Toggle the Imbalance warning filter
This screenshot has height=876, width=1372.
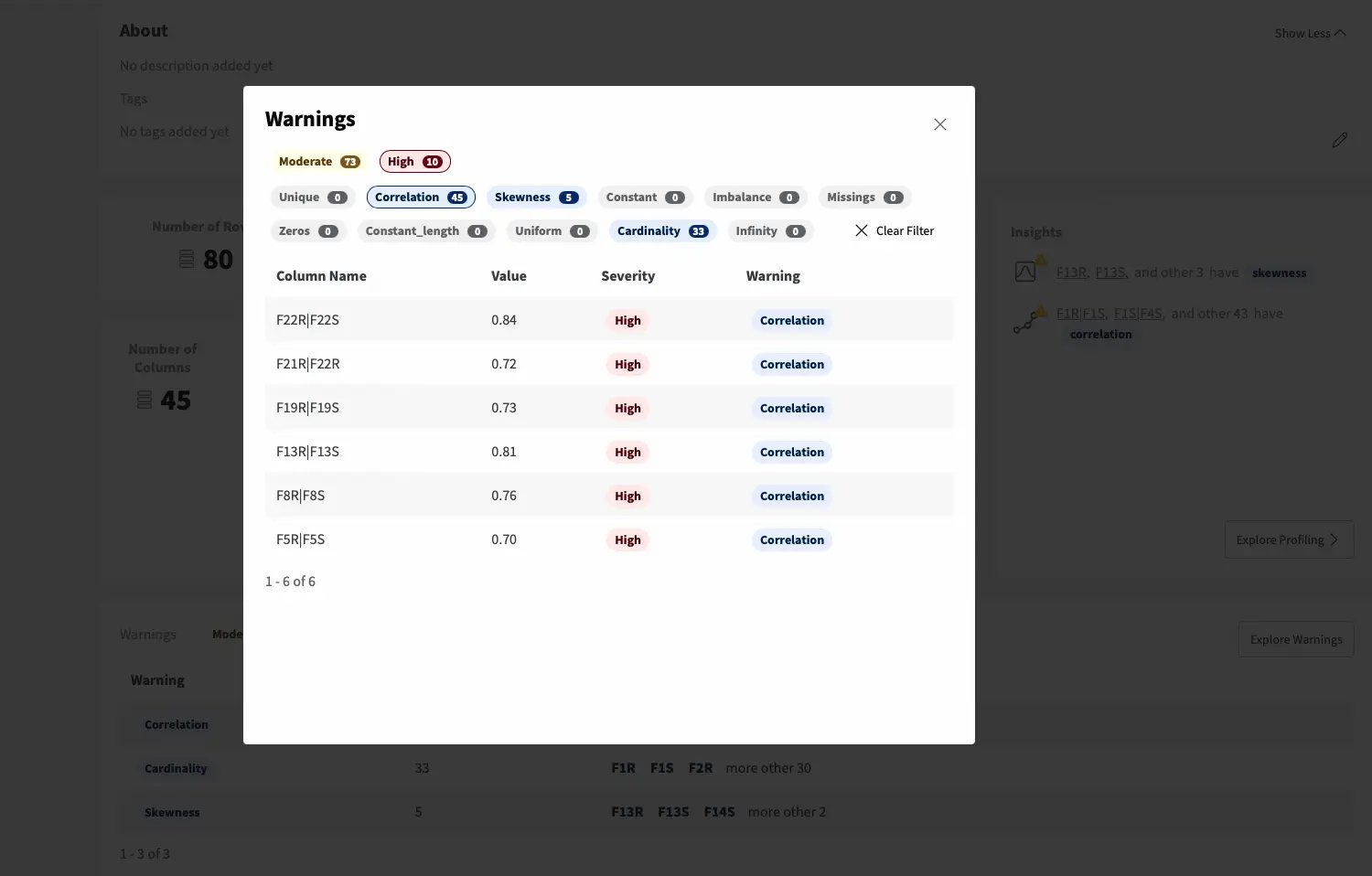coord(756,198)
